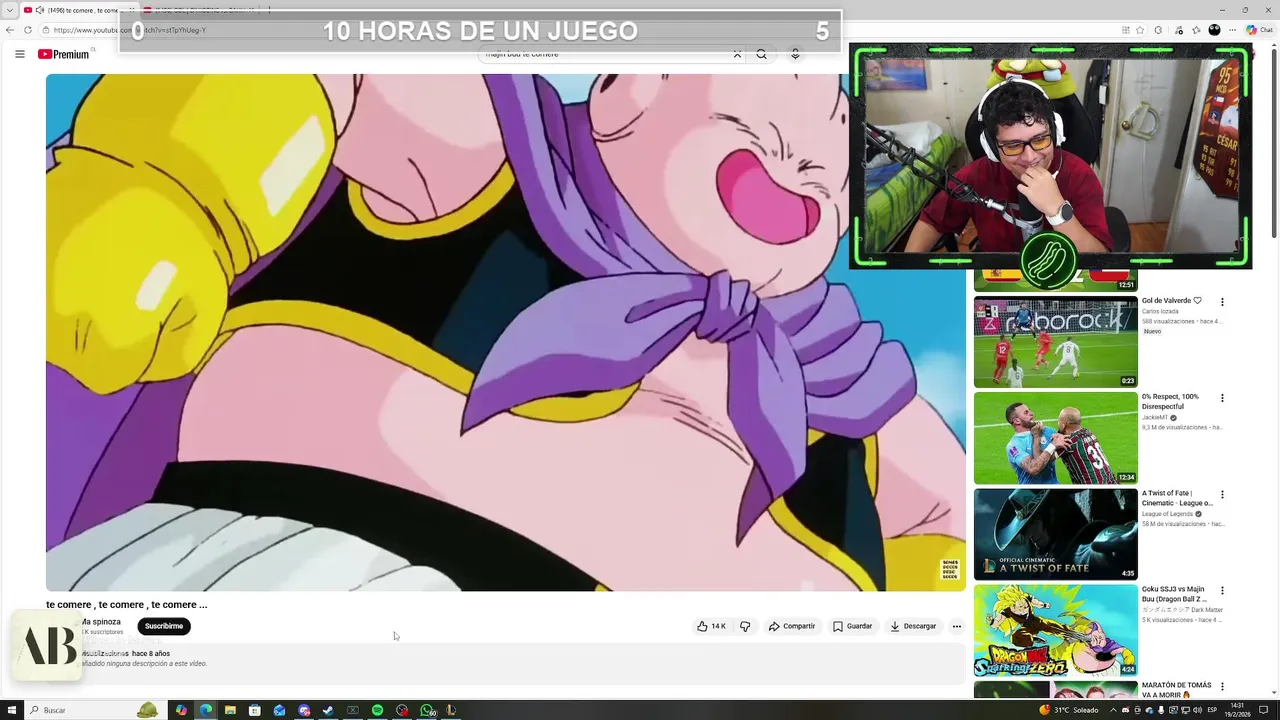Visit the League of Legends channel
The width and height of the screenshot is (1280, 720).
(1167, 514)
